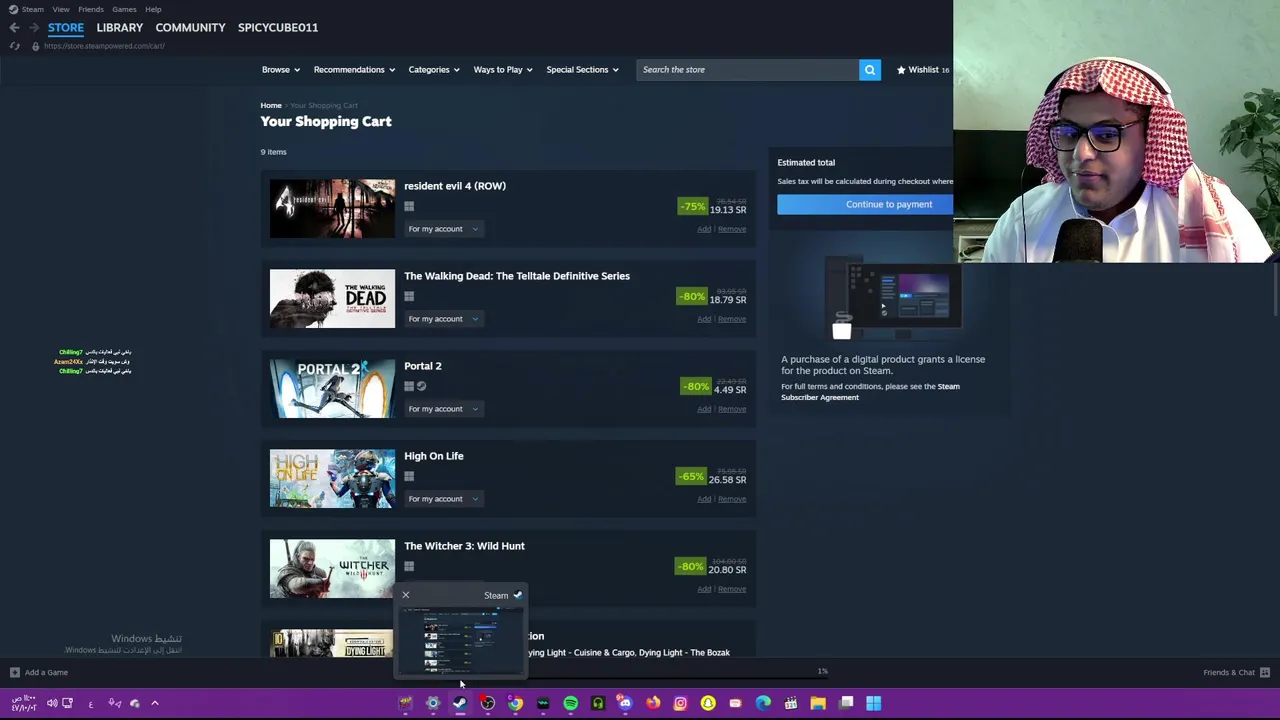Open the Friends menu
Image resolution: width=1280 pixels, height=720 pixels.
tap(91, 9)
